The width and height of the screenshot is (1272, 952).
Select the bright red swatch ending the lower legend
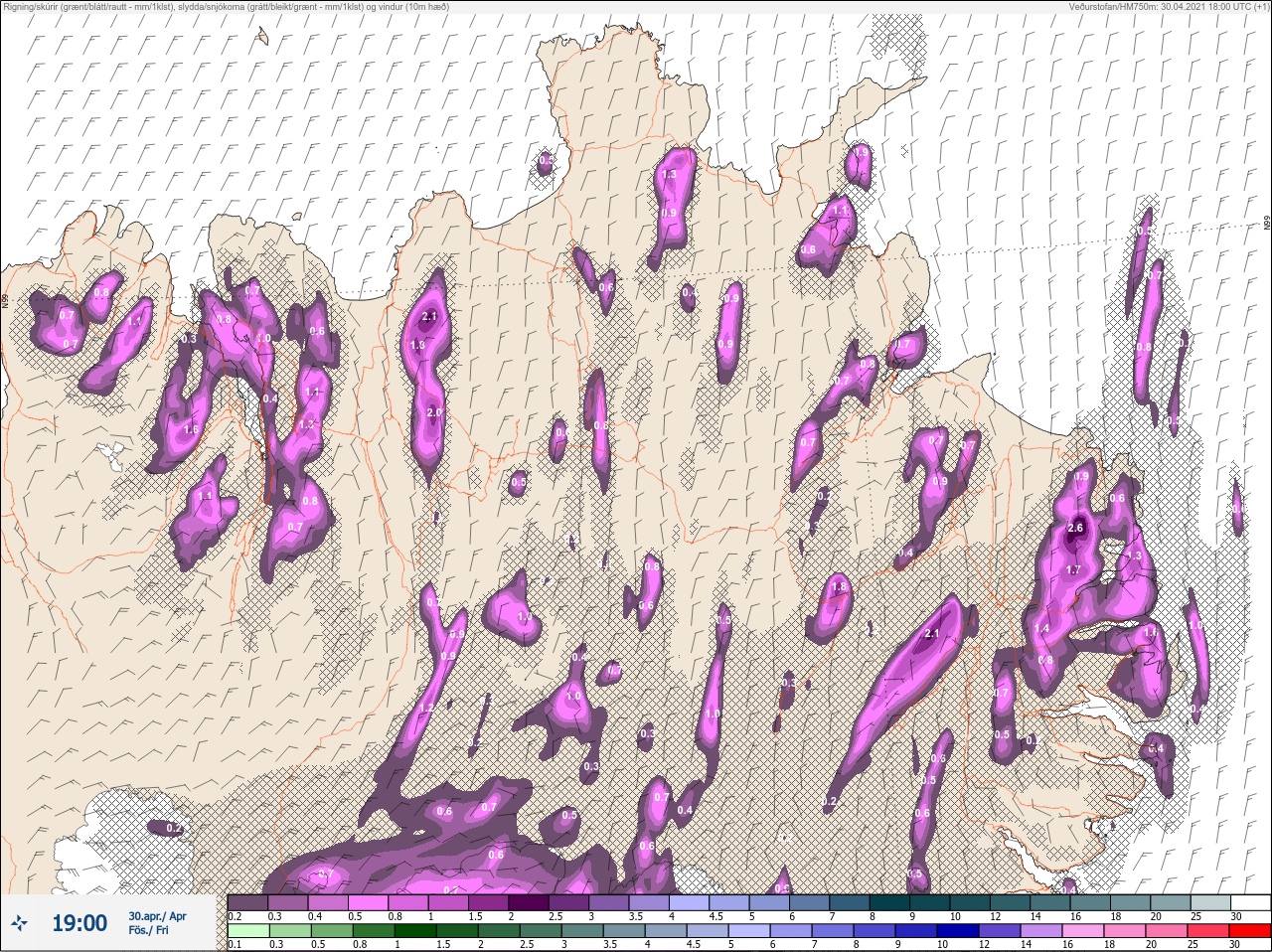point(1251,931)
